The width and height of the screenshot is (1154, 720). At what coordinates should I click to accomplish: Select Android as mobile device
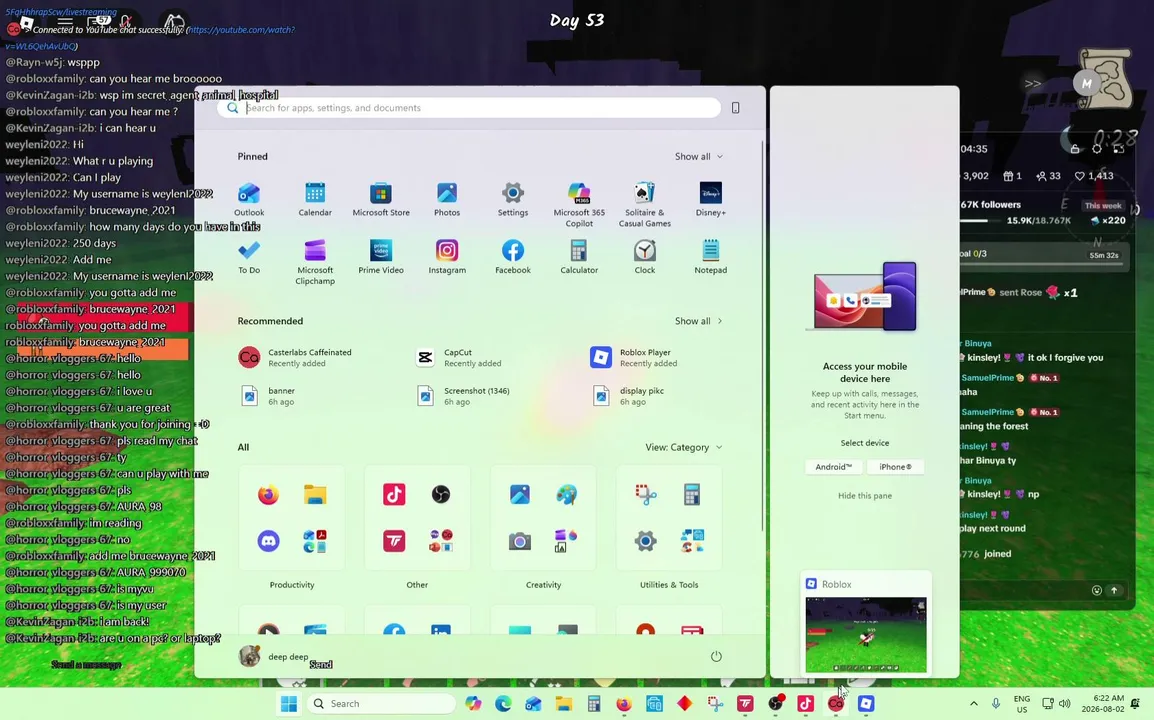coord(833,467)
